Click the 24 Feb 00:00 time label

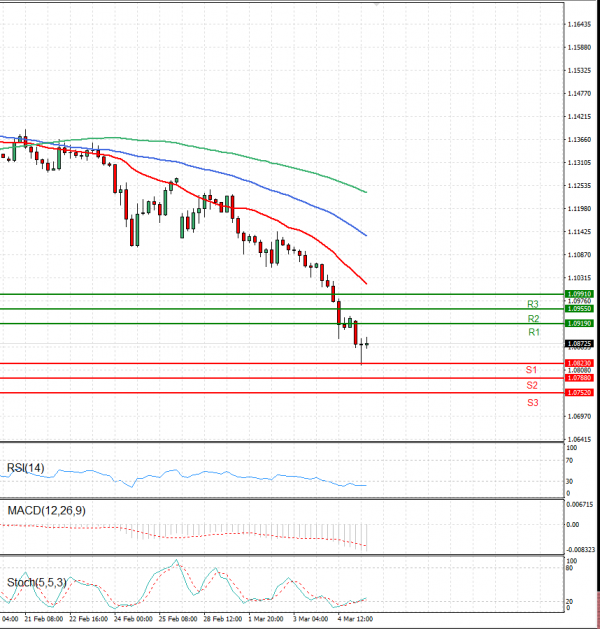click(133, 619)
